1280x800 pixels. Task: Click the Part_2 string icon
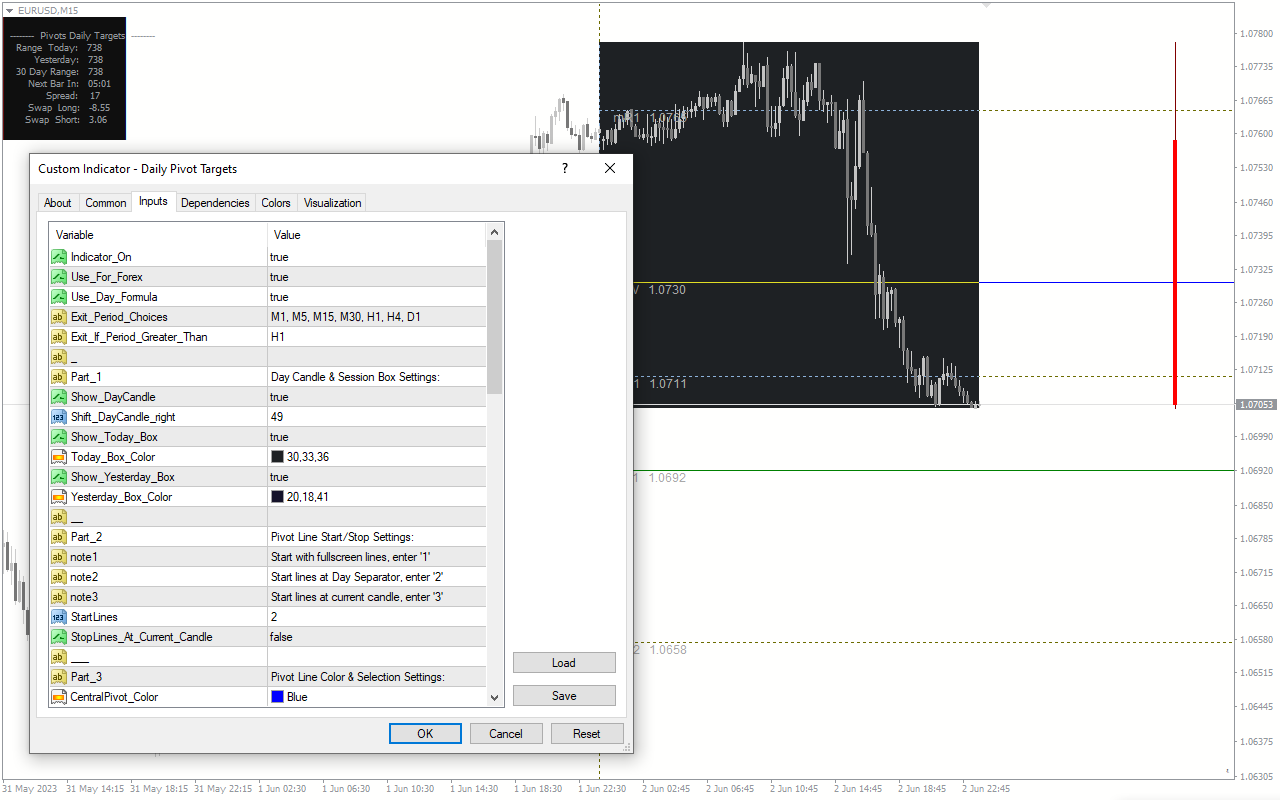pos(58,537)
